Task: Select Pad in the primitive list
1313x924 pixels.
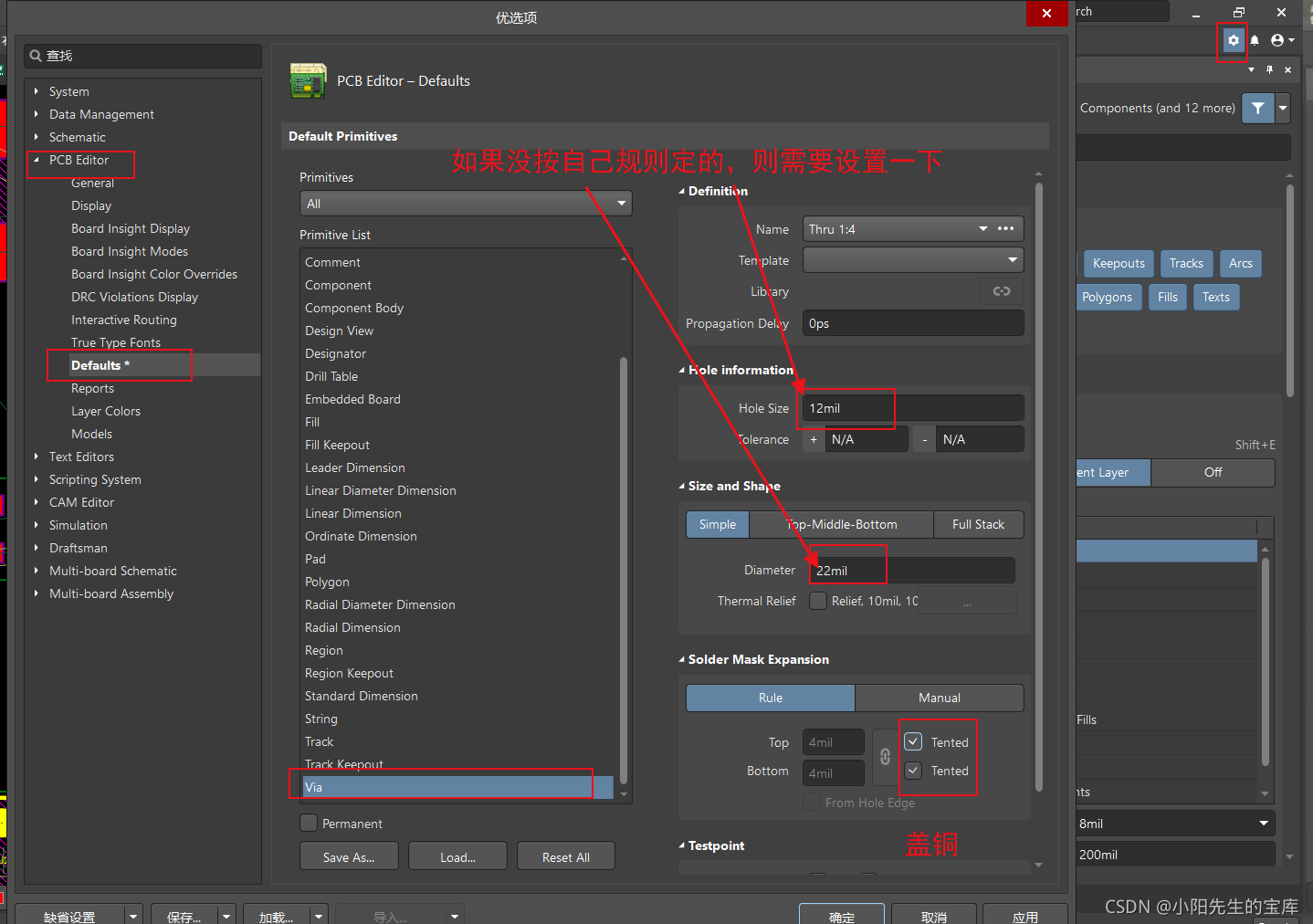Action: click(x=315, y=559)
